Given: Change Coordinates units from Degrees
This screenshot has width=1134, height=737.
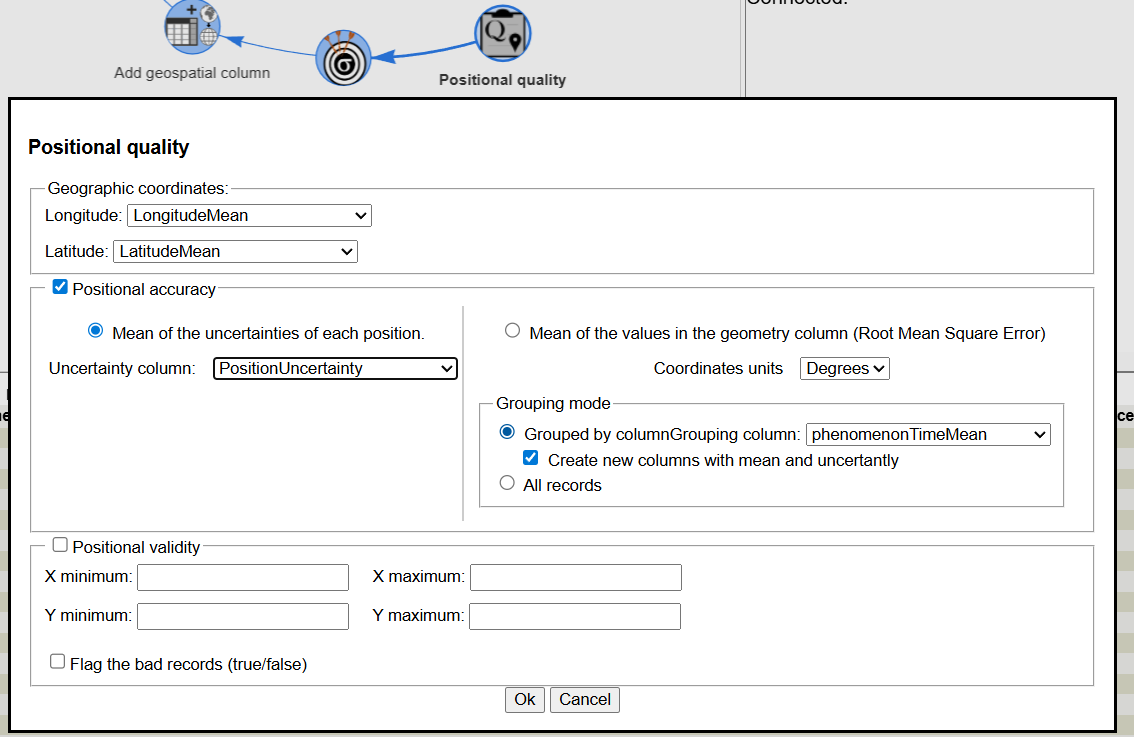Looking at the screenshot, I should pyautogui.click(x=844, y=369).
